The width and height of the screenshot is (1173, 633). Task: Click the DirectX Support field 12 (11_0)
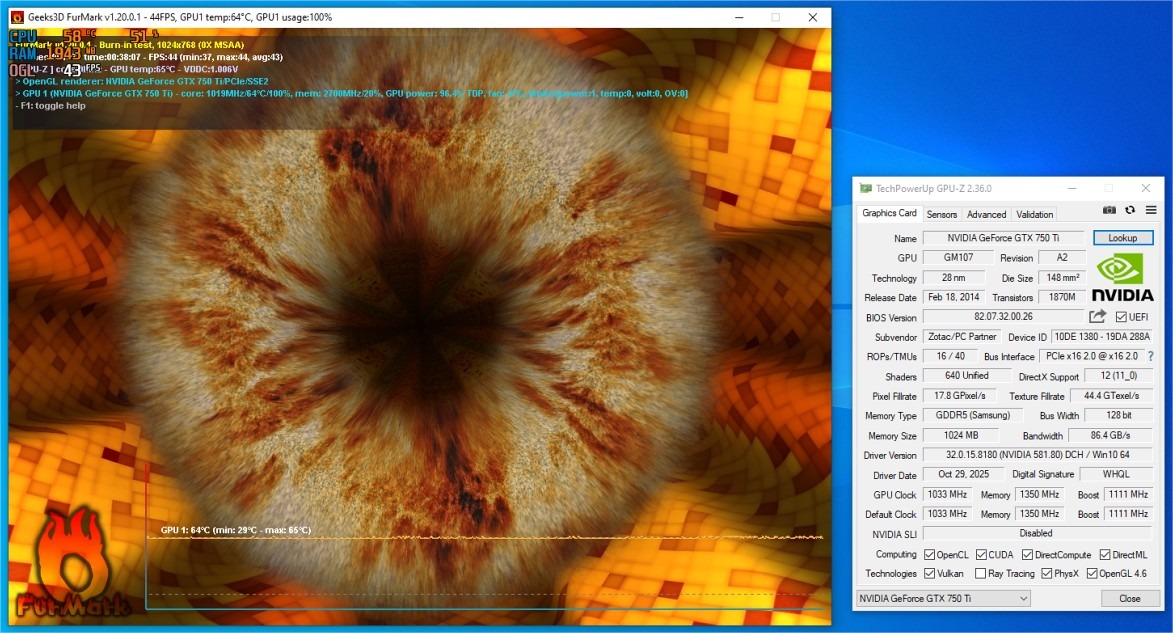pos(1119,376)
